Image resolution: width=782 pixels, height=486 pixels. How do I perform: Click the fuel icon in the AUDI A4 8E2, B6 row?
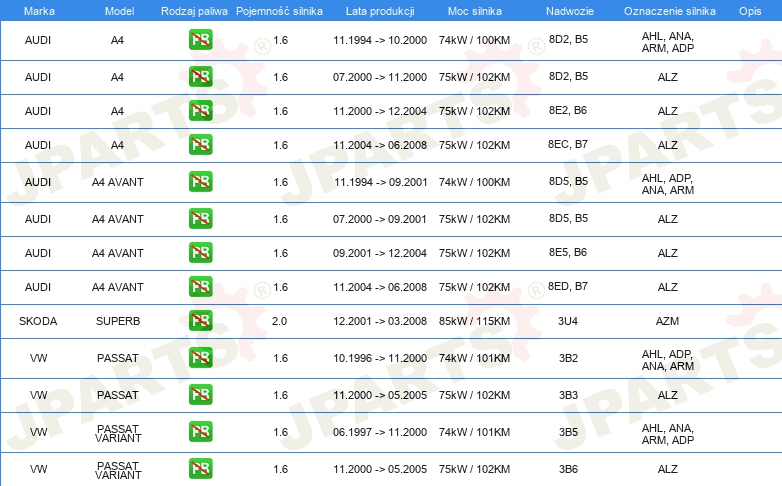coord(200,110)
